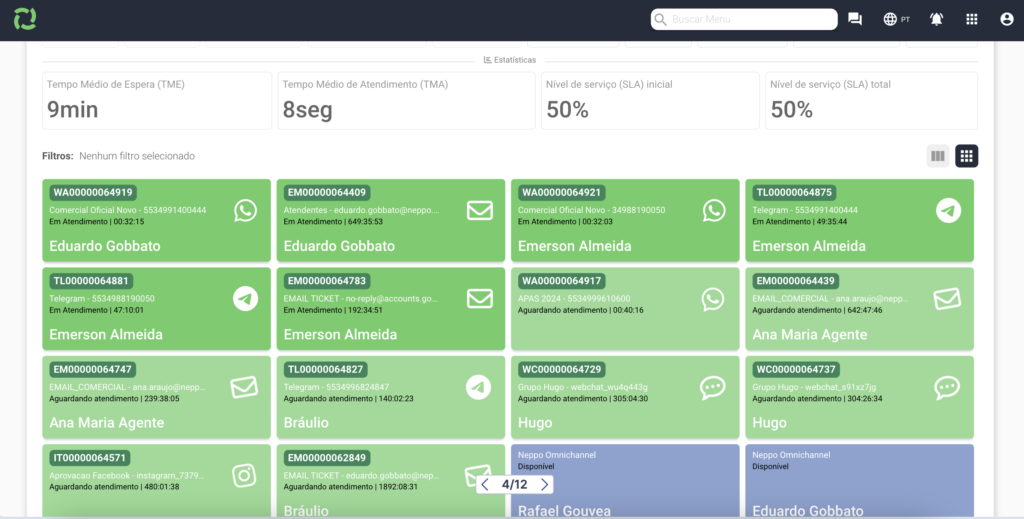Open ticket TL00000064881 card
This screenshot has height=519, width=1024.
[157, 307]
